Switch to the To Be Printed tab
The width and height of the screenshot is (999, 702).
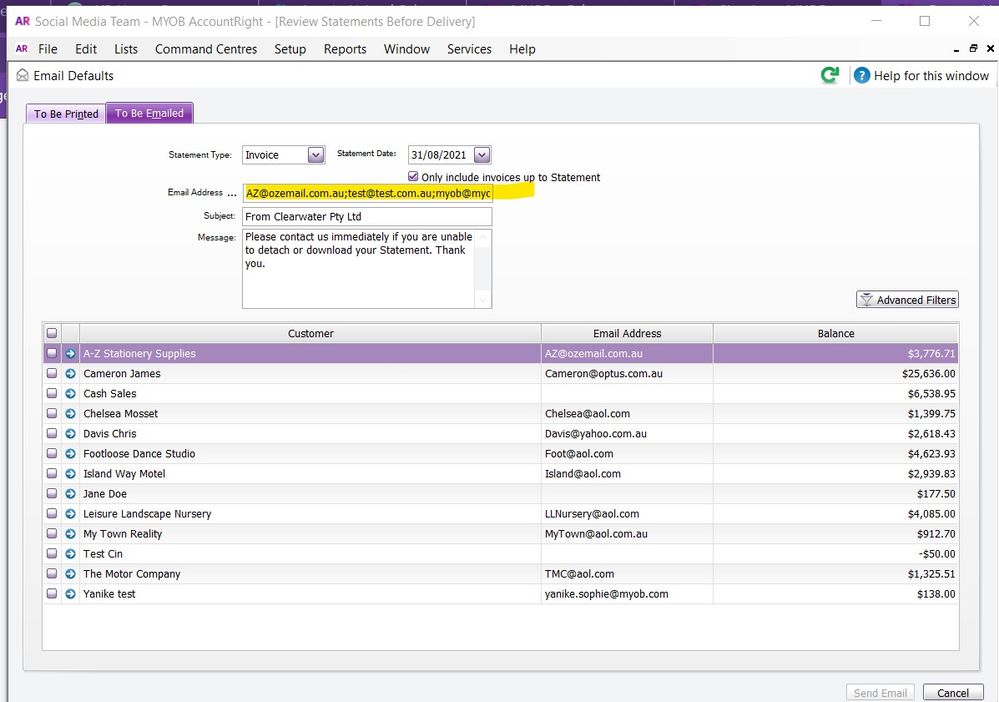[x=66, y=114]
